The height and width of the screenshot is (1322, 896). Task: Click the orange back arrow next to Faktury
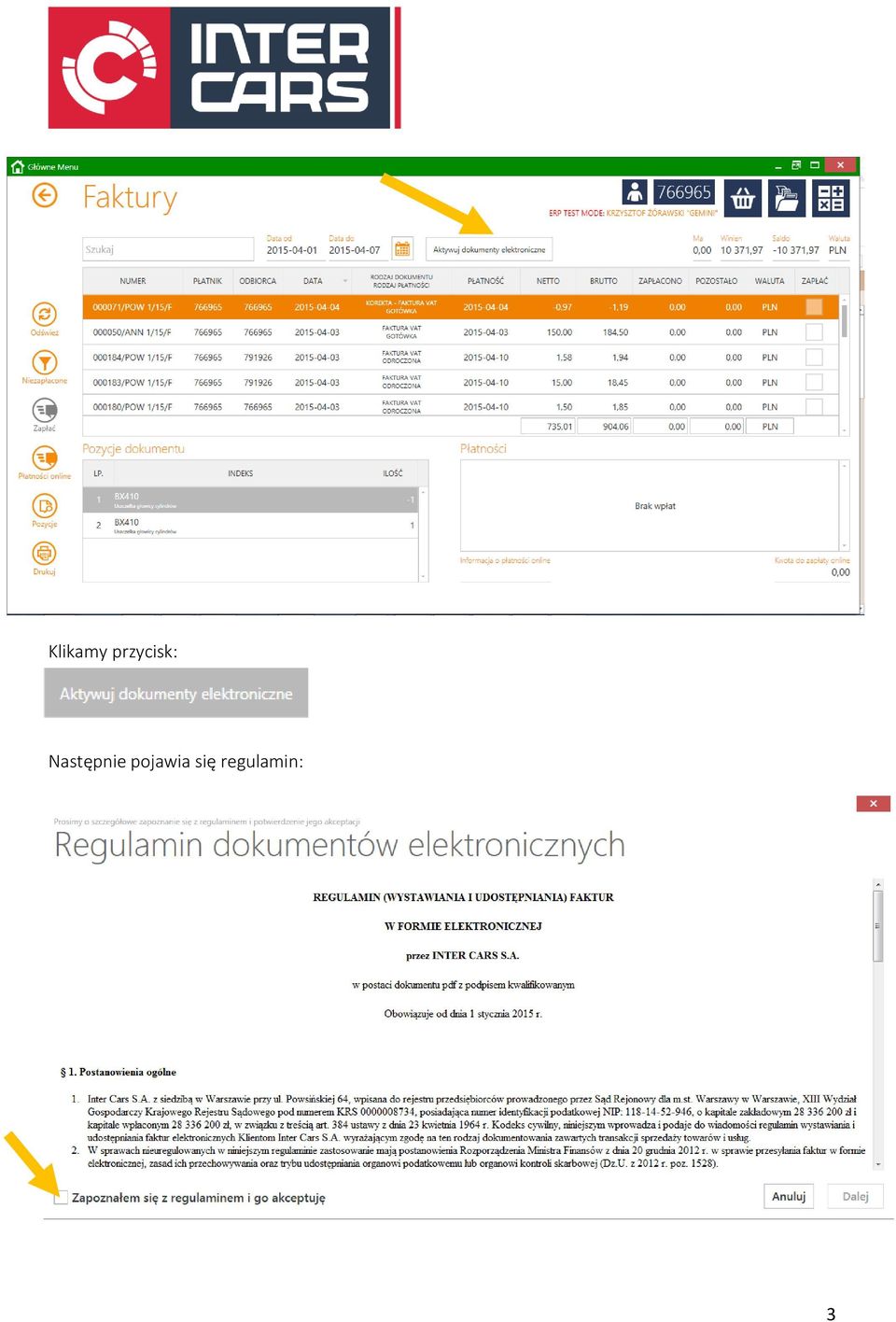(44, 195)
